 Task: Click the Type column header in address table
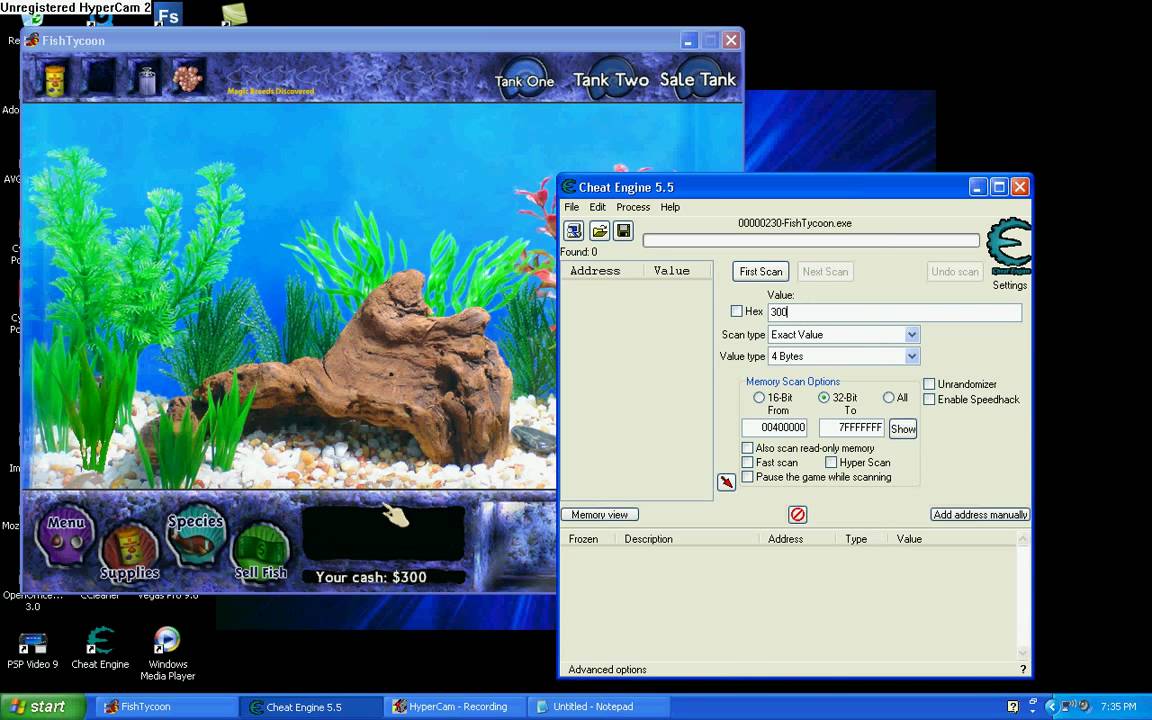coord(856,539)
